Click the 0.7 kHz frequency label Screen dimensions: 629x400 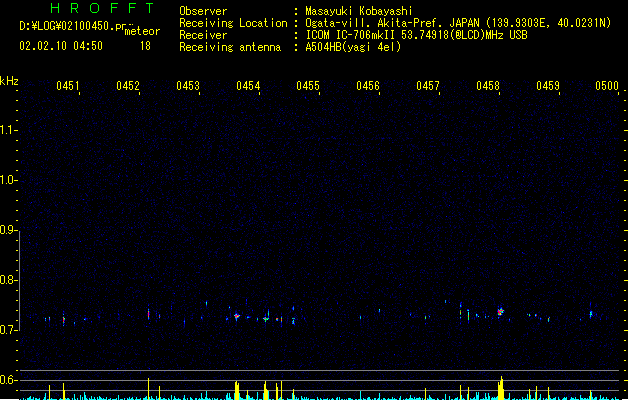(x=7, y=330)
